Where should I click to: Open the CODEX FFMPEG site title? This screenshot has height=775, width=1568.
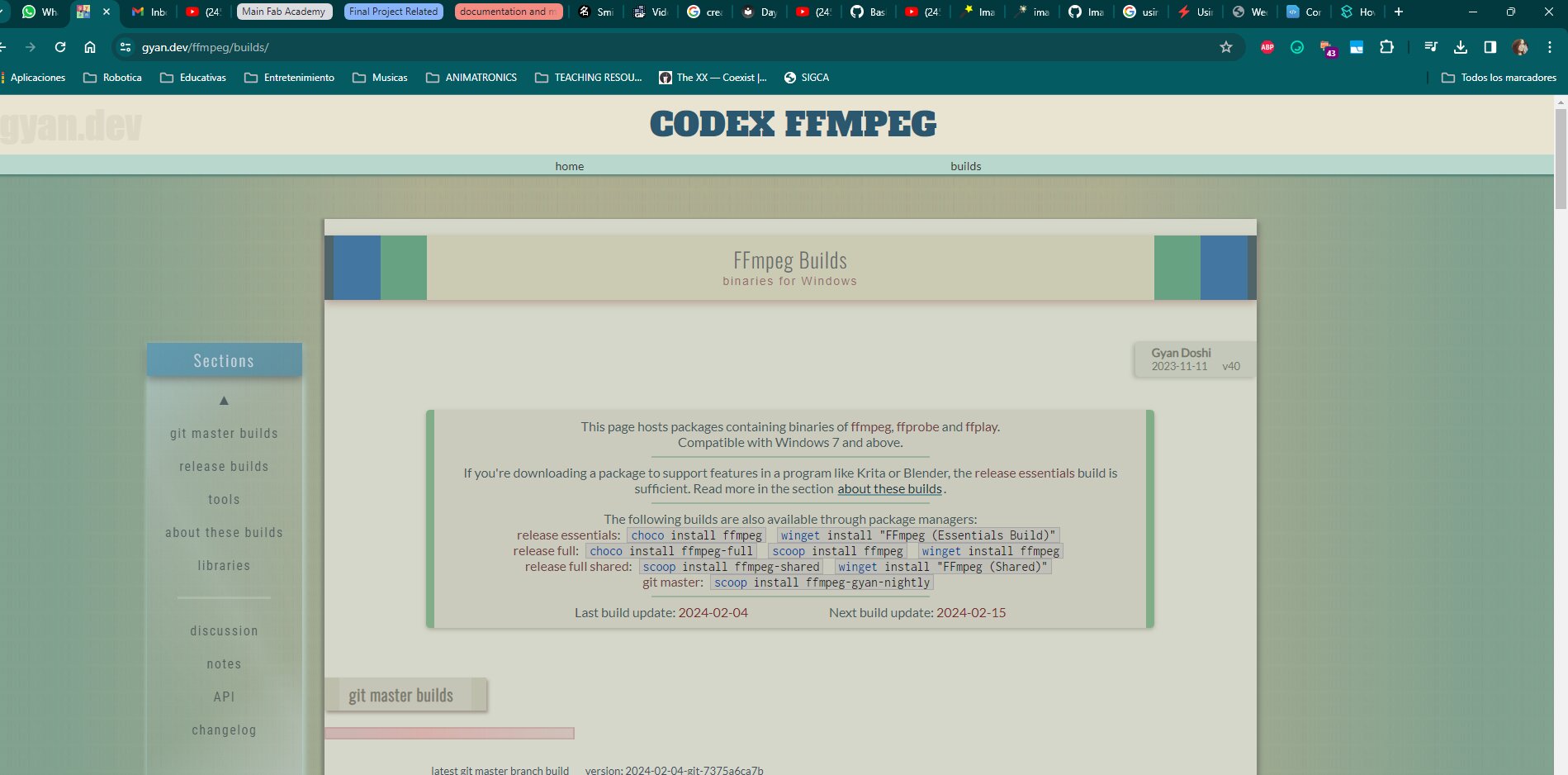click(x=793, y=125)
